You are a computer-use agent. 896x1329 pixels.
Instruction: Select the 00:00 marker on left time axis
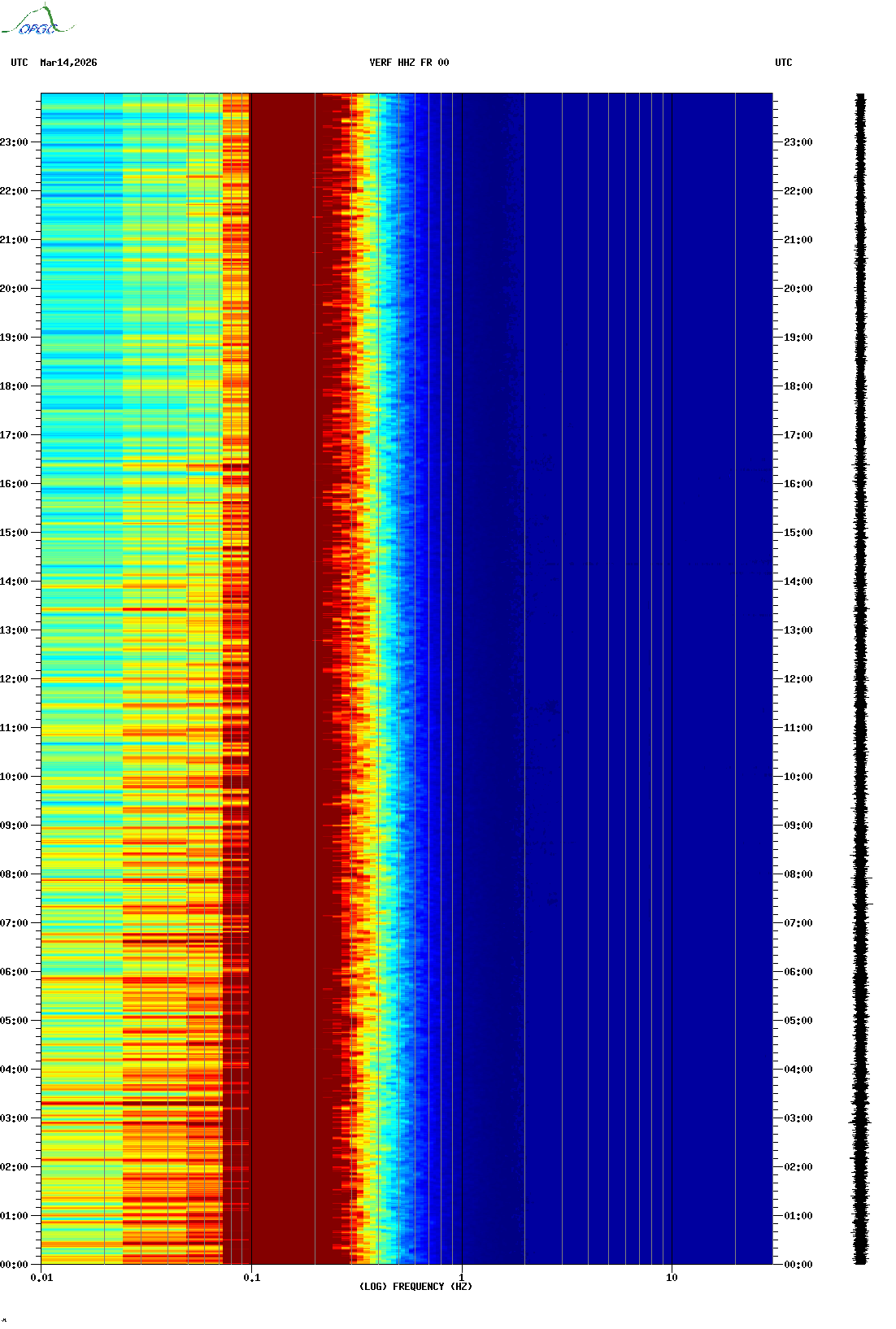[x=15, y=1265]
